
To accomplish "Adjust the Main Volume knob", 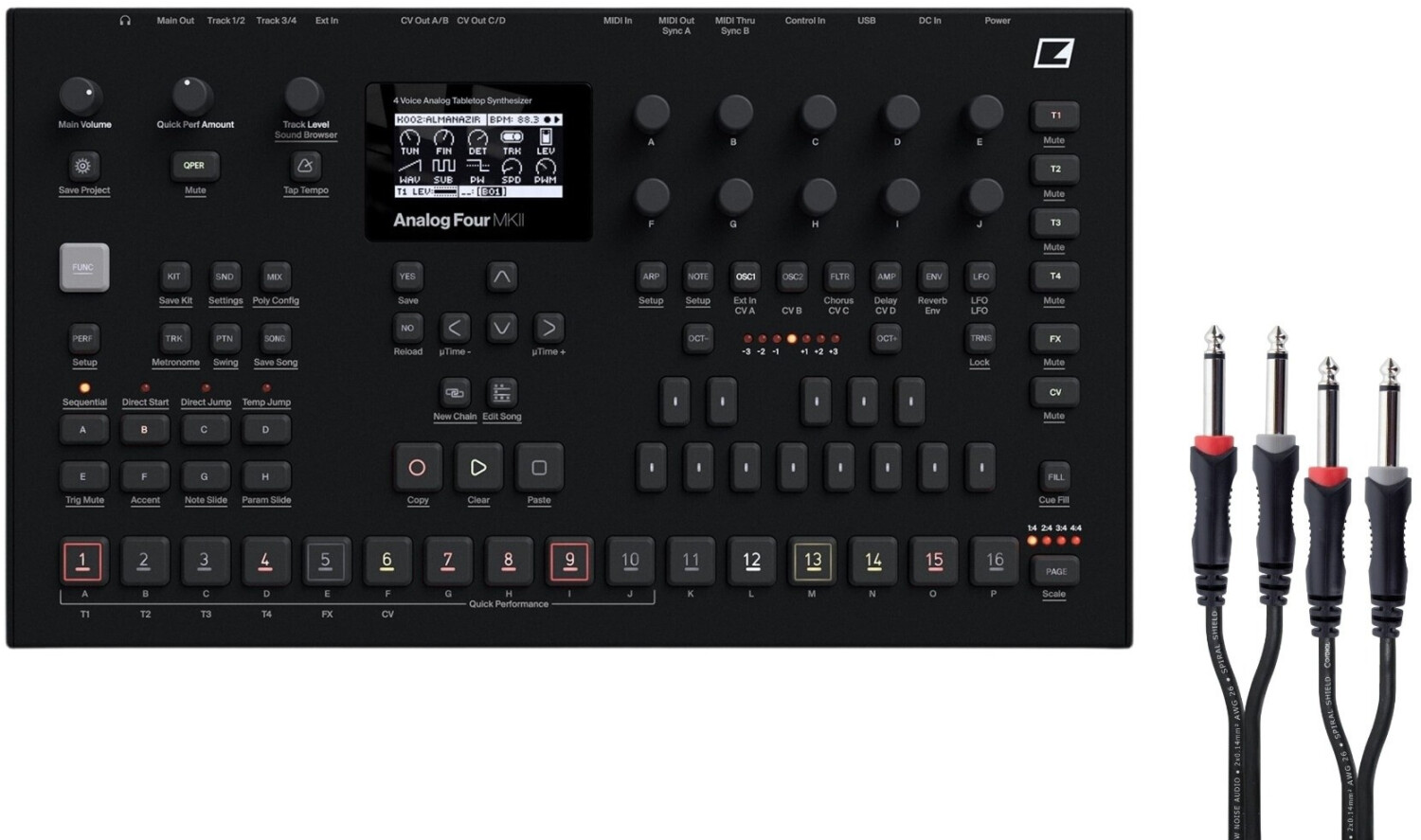I will [x=81, y=96].
